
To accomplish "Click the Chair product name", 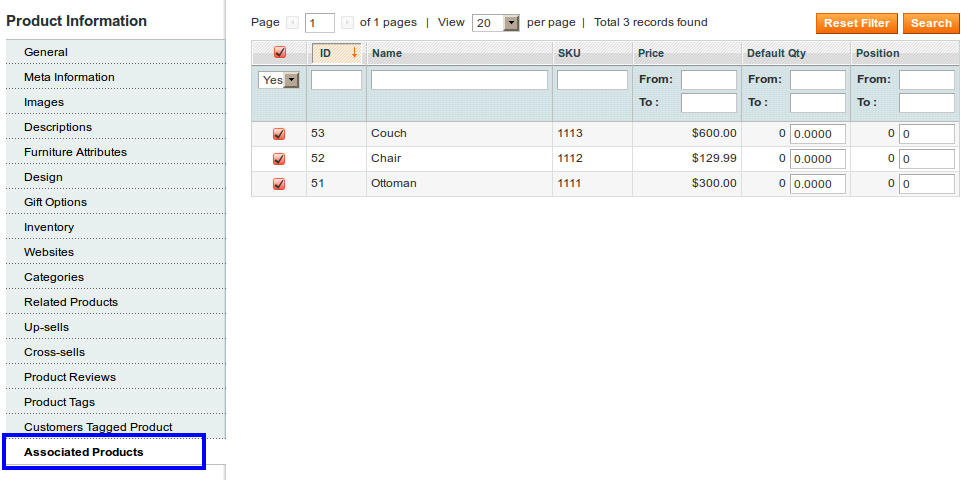I will 386,158.
